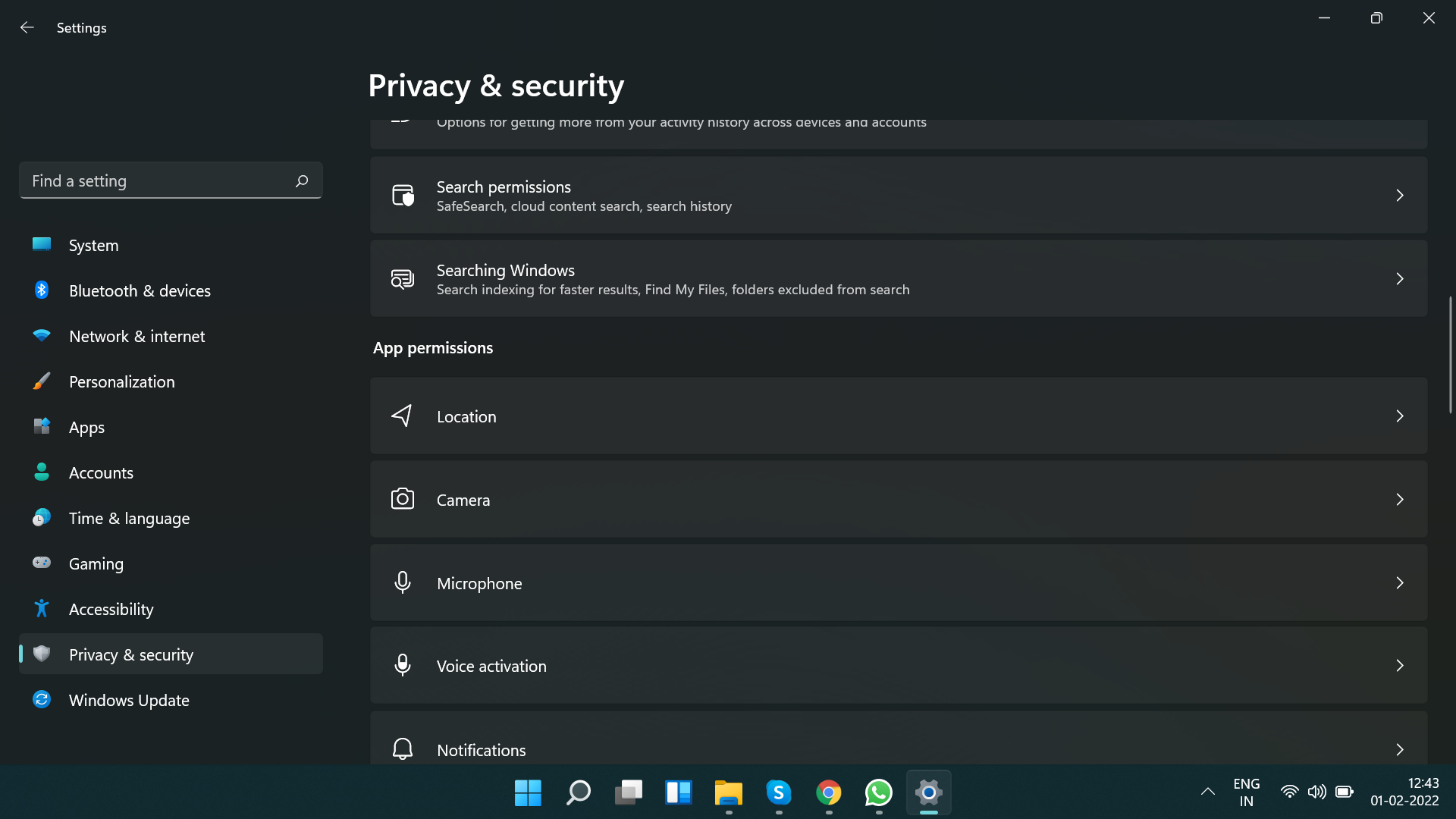Click the vertical scrollbar on the right
Screen dimensions: 1456x819
[x=1450, y=355]
